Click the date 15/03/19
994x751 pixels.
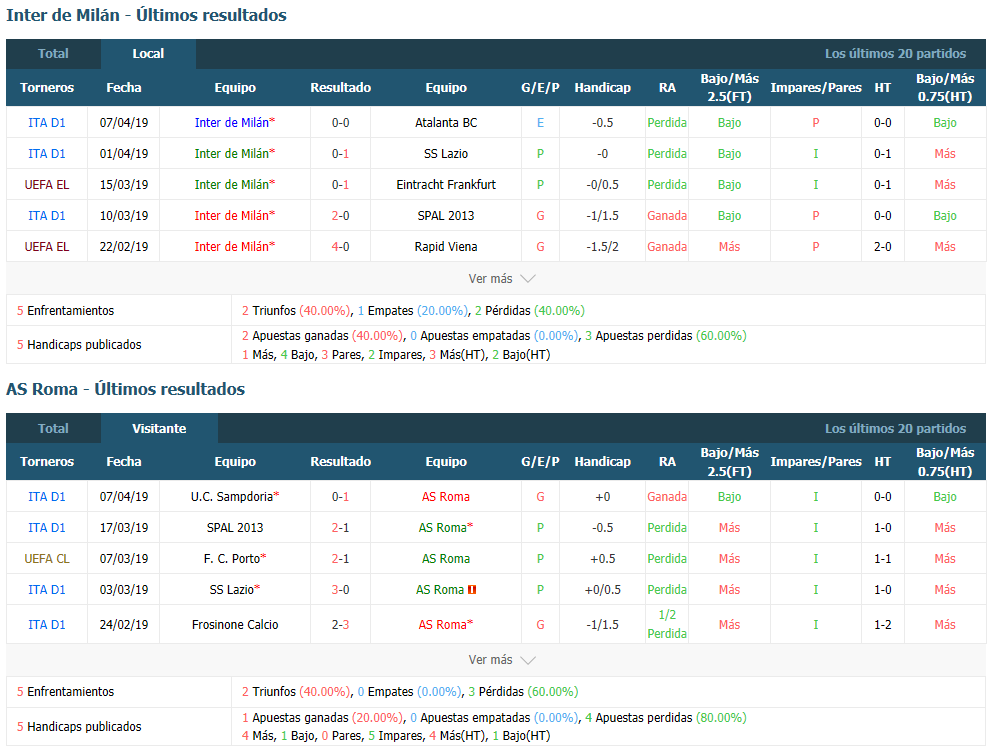[124, 185]
